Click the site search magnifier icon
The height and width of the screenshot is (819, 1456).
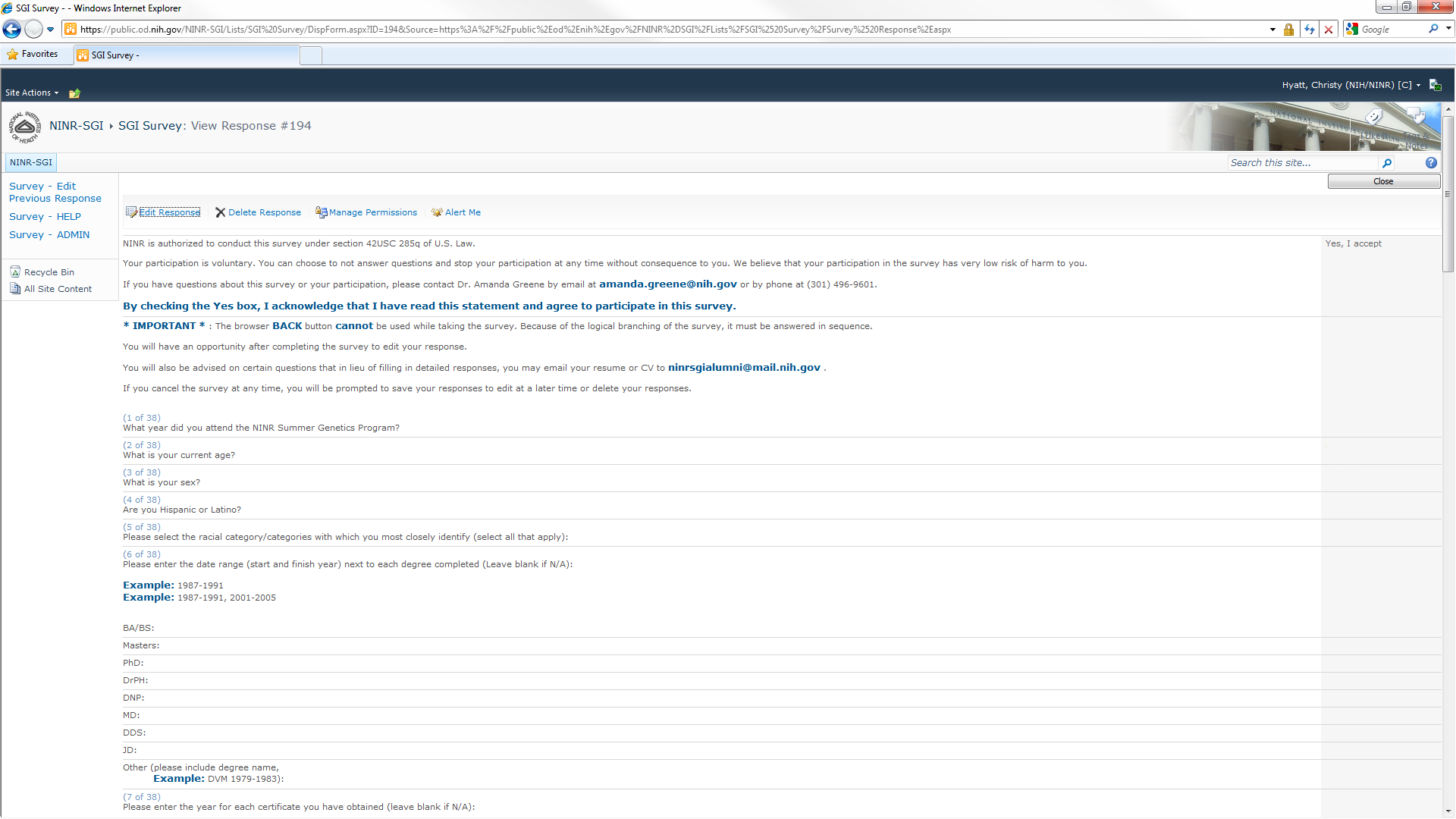(1387, 163)
